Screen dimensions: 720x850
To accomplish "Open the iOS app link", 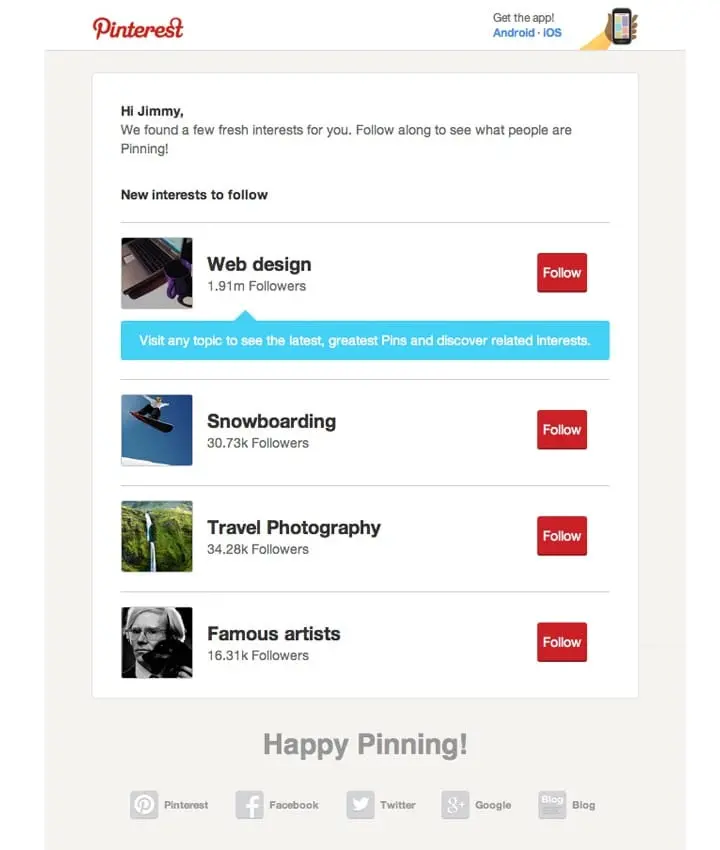I will [552, 33].
